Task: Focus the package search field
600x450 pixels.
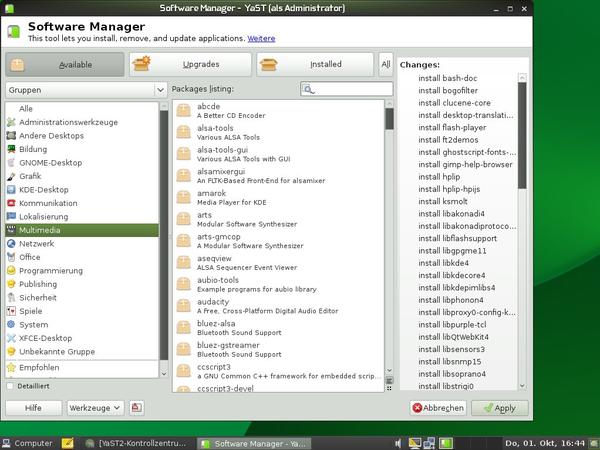Action: [347, 89]
